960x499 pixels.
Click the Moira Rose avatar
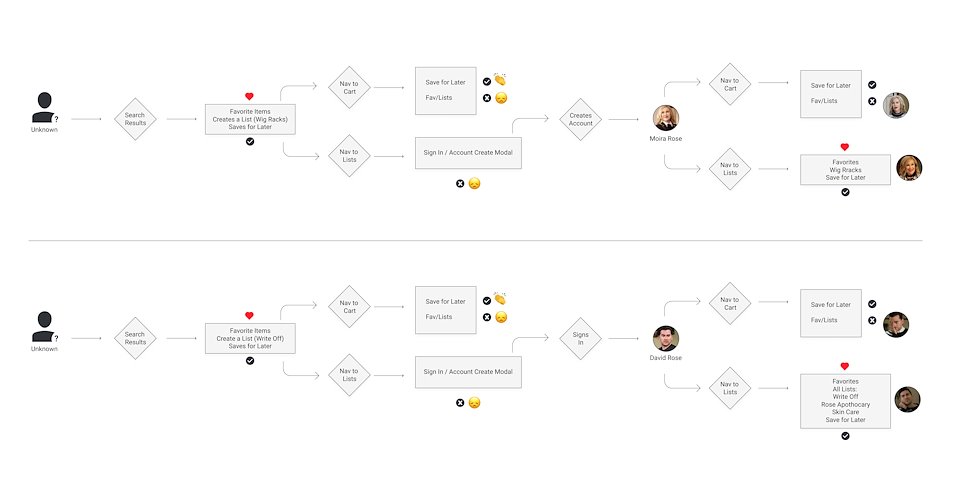click(x=666, y=118)
